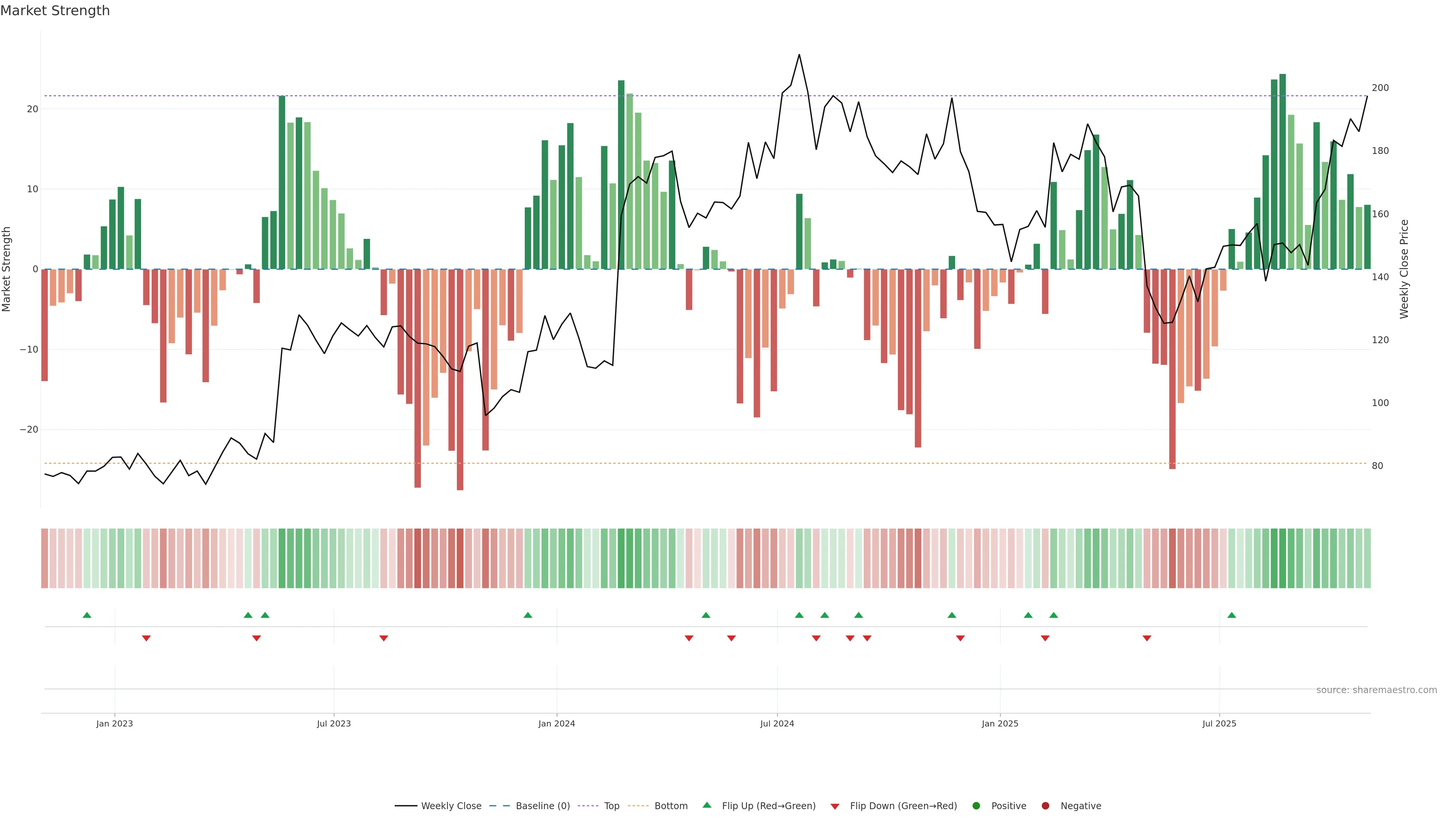The width and height of the screenshot is (1456, 819).
Task: Click the leftmost red flip-down triangle marker
Action: point(146,638)
